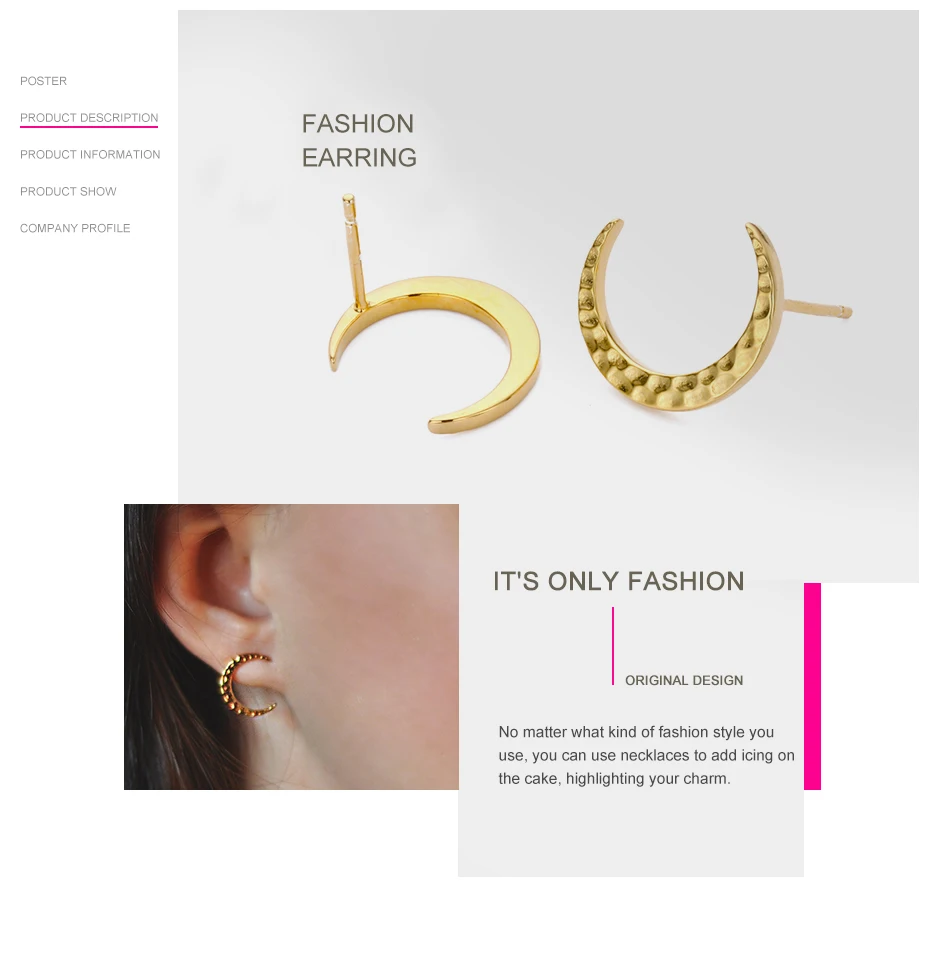
Task: Click the FASHION EARRING heading
Action: point(359,141)
